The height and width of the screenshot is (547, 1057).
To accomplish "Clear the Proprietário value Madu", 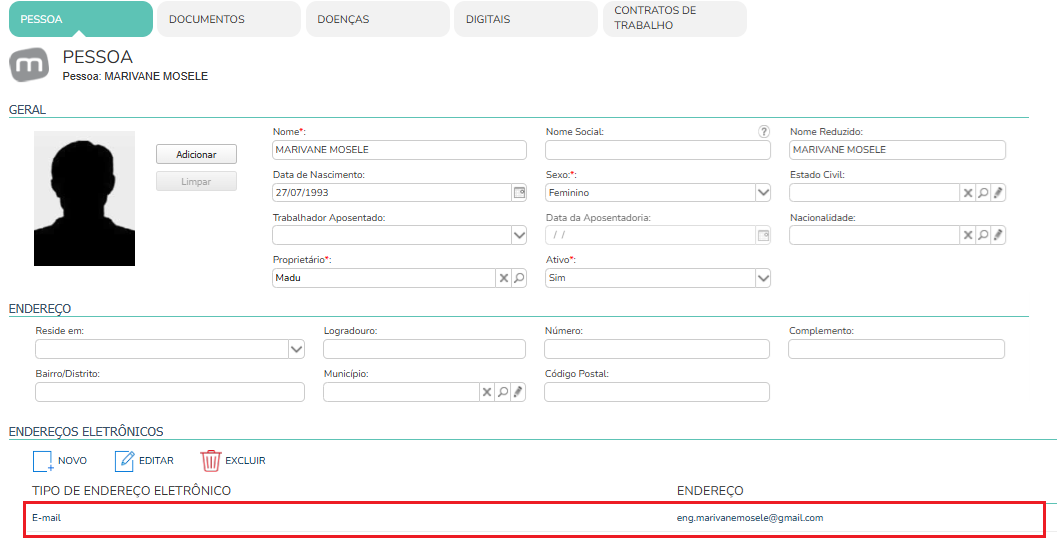I will (504, 278).
